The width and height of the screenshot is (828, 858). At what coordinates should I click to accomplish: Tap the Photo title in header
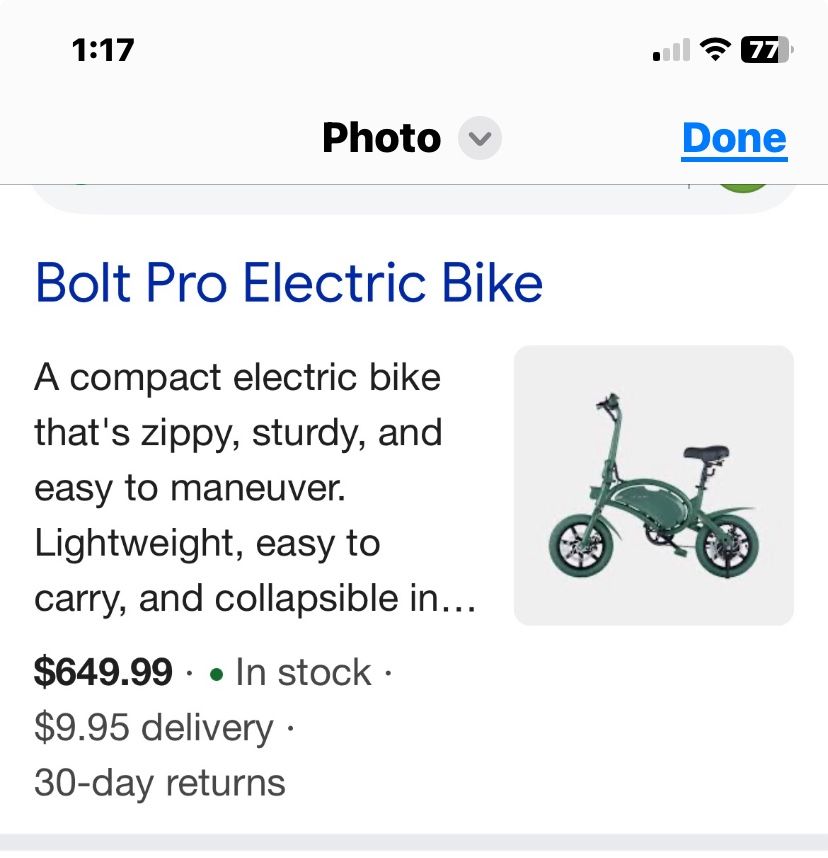(381, 139)
